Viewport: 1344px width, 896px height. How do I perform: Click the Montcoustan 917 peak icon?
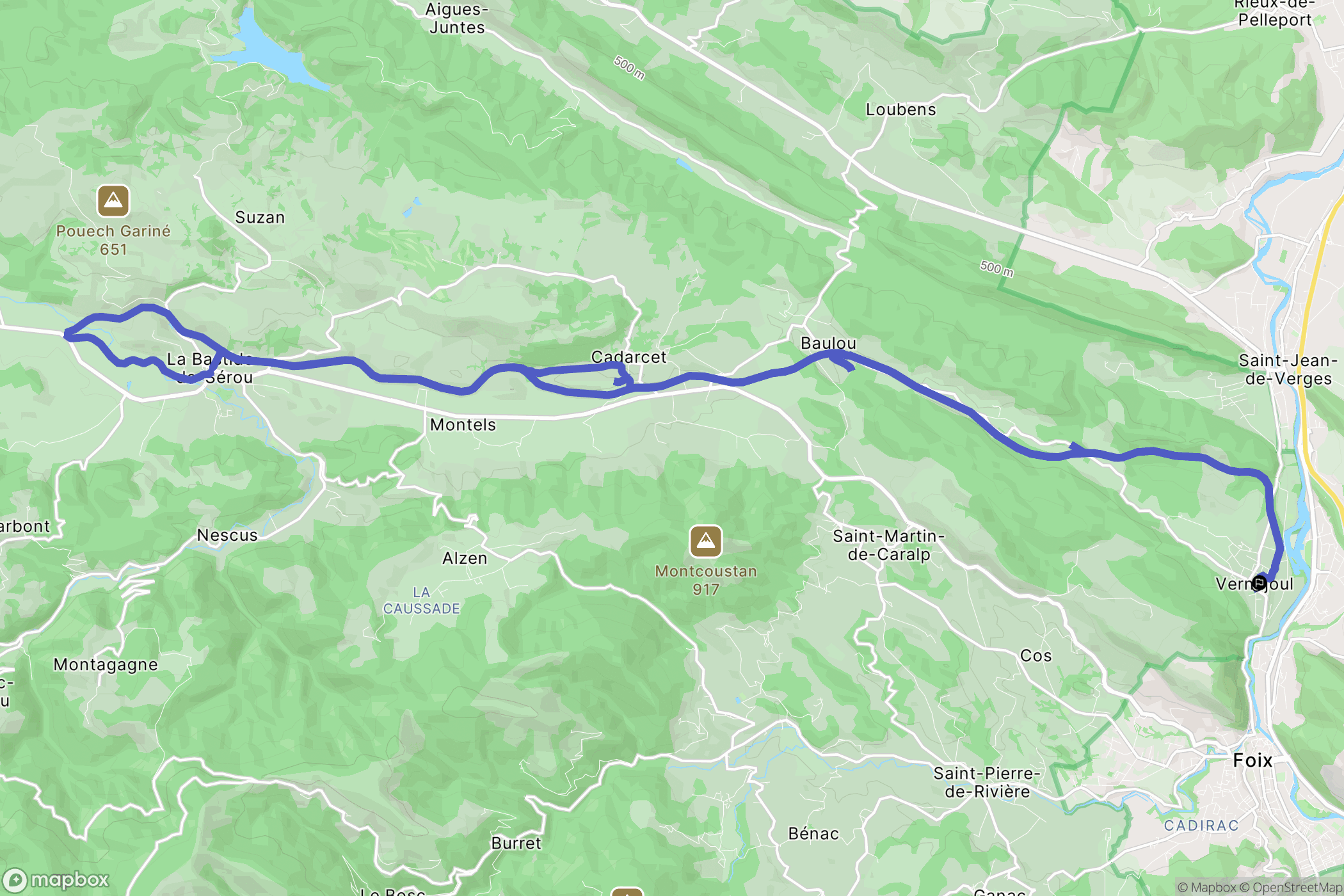(706, 541)
